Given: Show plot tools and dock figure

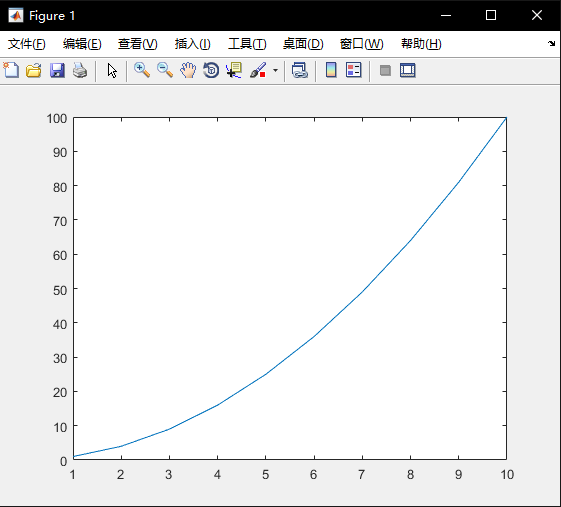Looking at the screenshot, I should pyautogui.click(x=408, y=70).
